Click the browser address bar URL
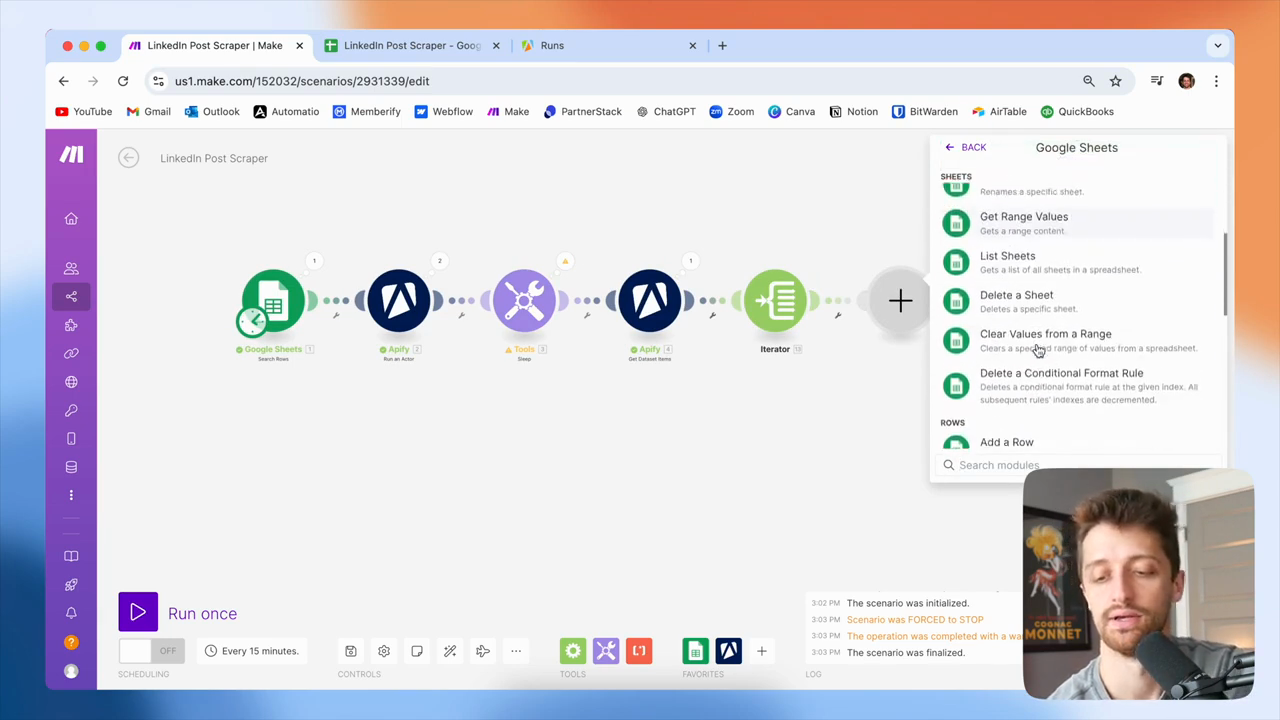 (x=302, y=81)
